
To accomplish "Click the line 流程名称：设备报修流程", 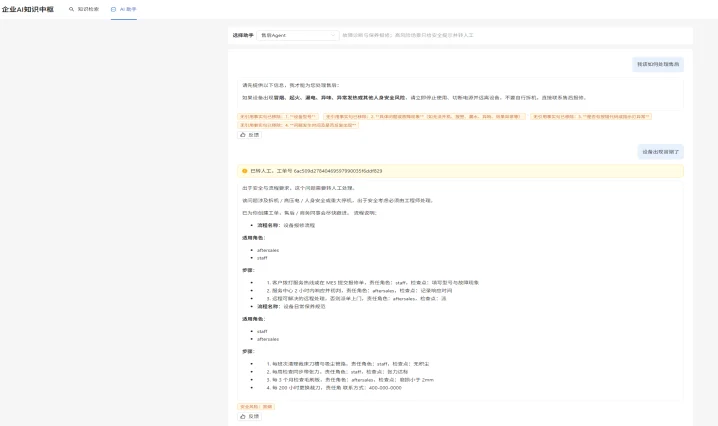I will 286,225.
